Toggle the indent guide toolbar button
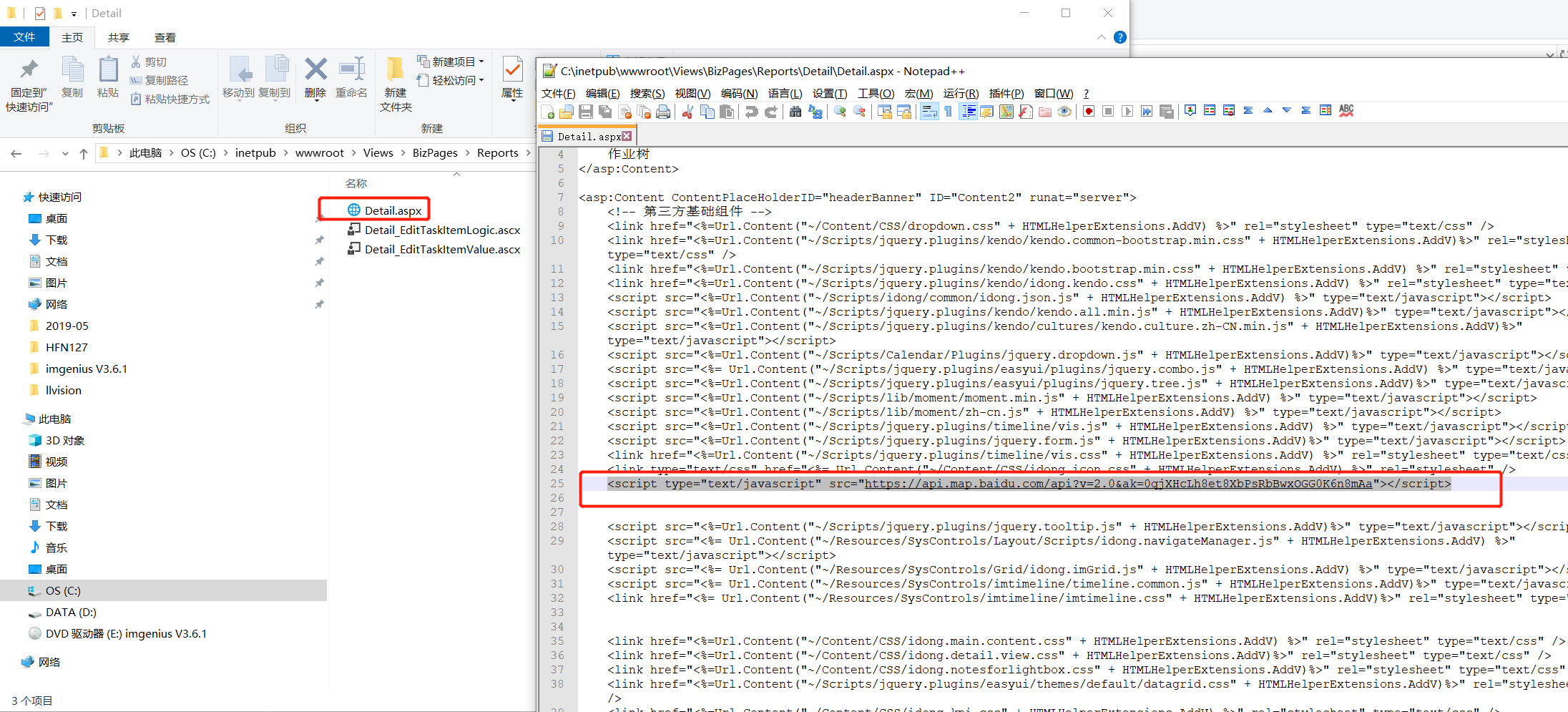 pos(968,112)
